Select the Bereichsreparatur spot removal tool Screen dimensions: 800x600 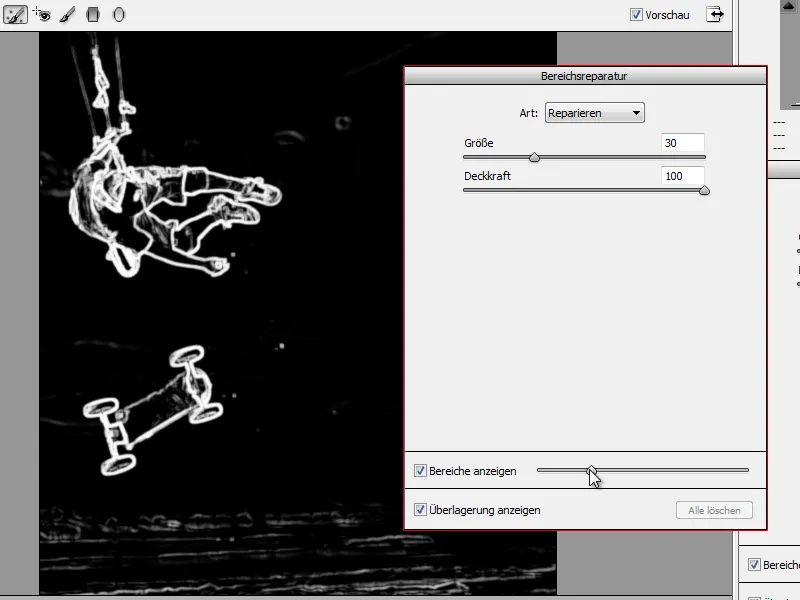point(15,14)
